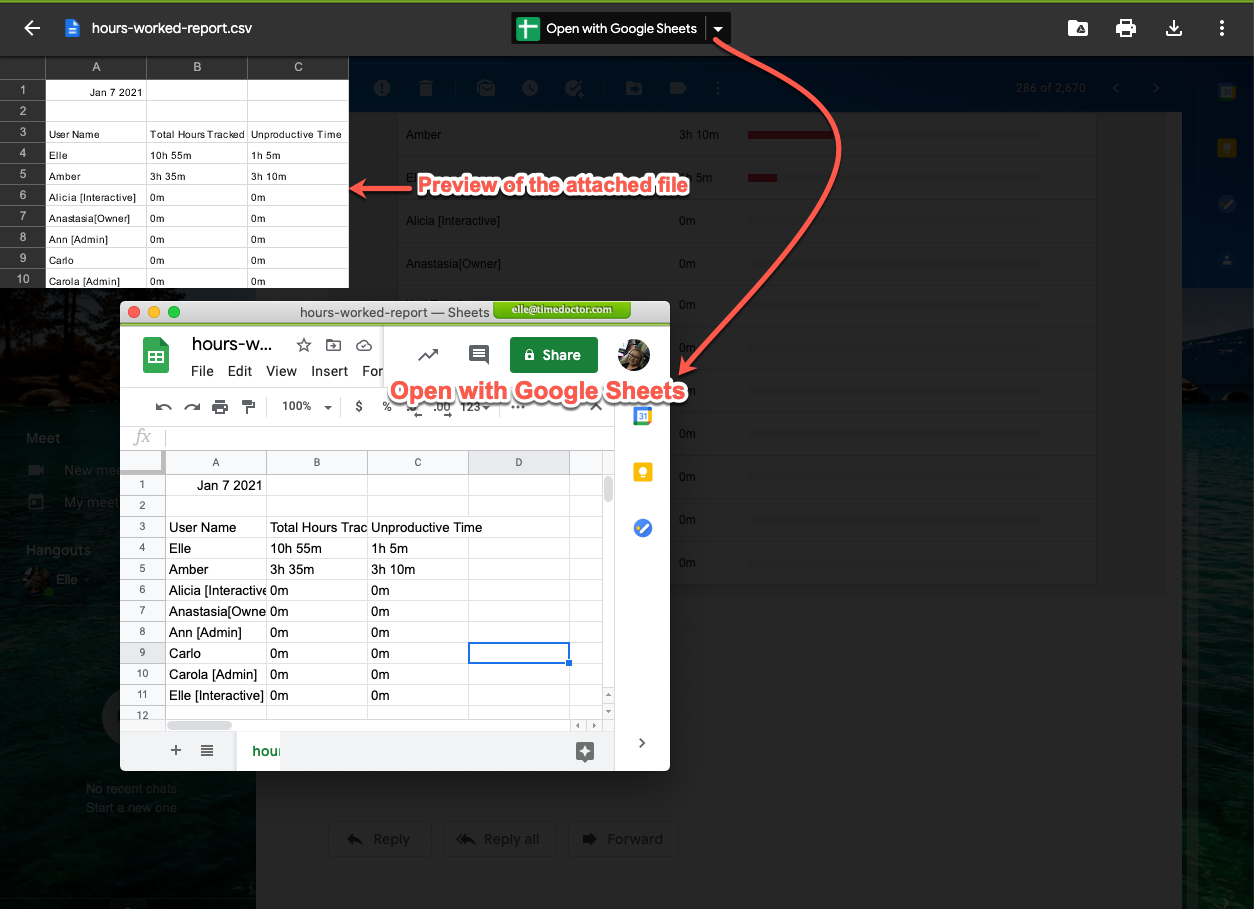Open the 123 number format dropdown
The height and width of the screenshot is (909, 1254).
click(x=475, y=407)
